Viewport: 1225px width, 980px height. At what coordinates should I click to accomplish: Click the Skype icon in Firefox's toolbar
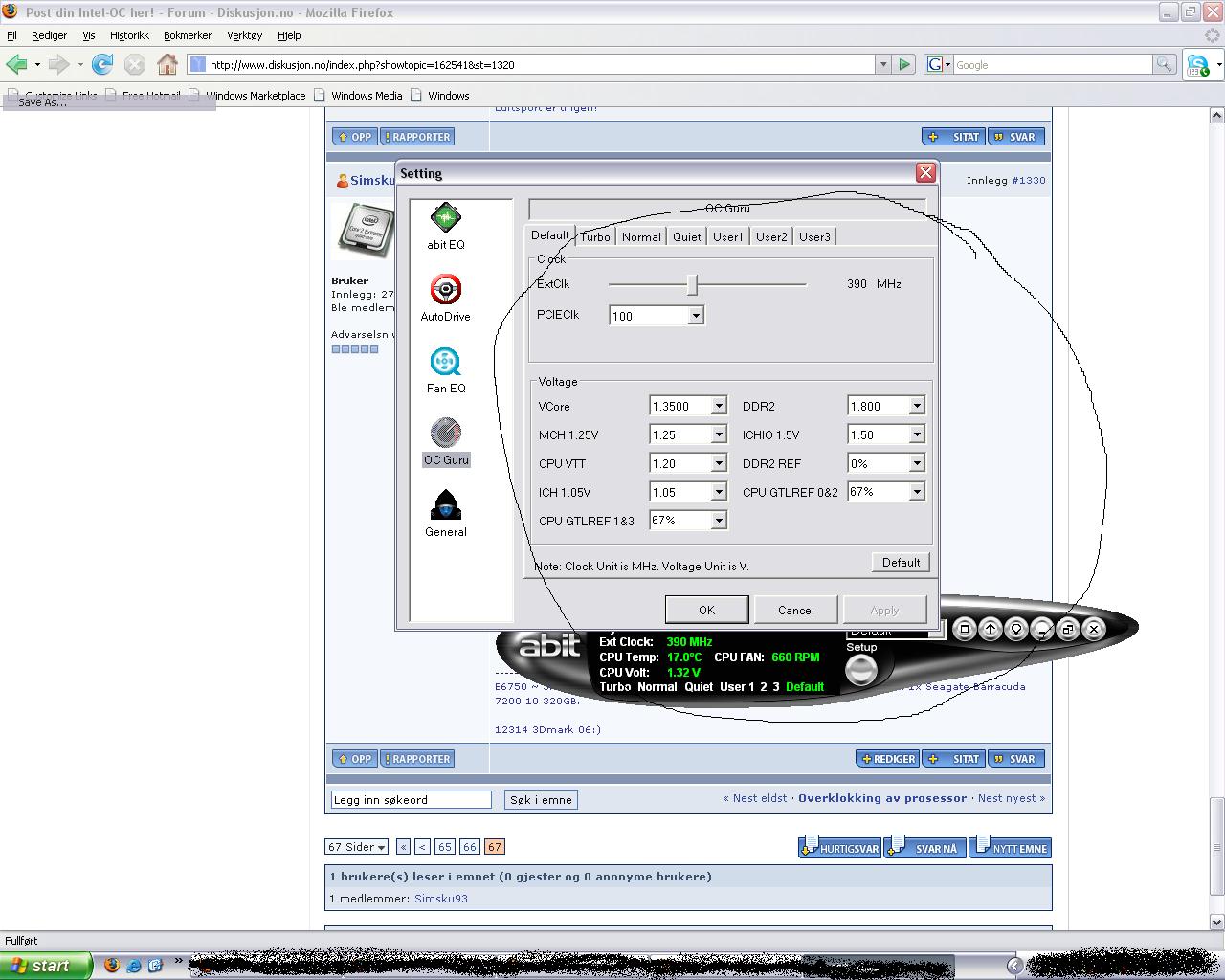click(1198, 64)
